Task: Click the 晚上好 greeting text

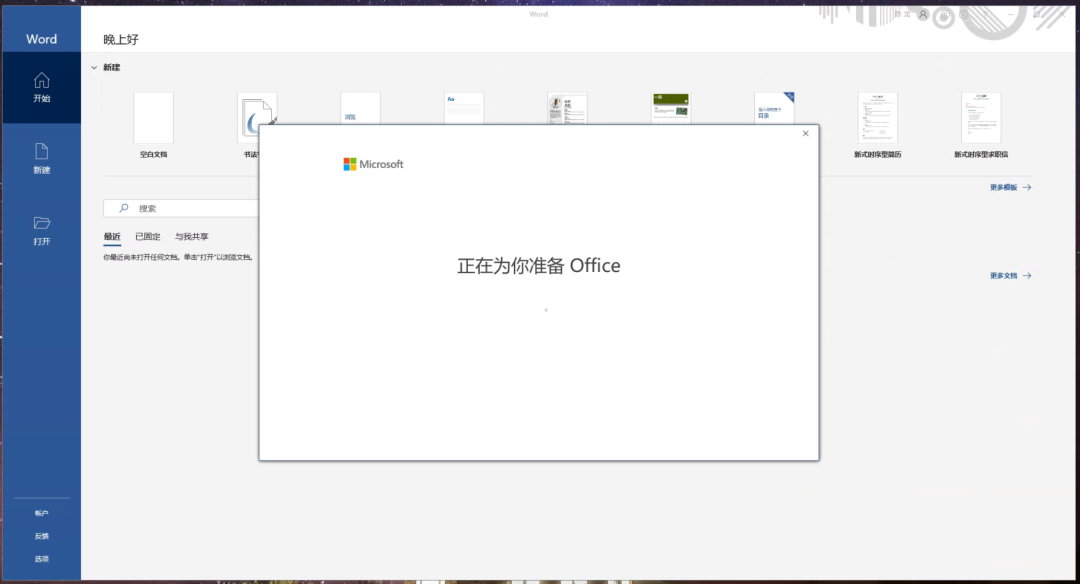Action: (x=121, y=39)
